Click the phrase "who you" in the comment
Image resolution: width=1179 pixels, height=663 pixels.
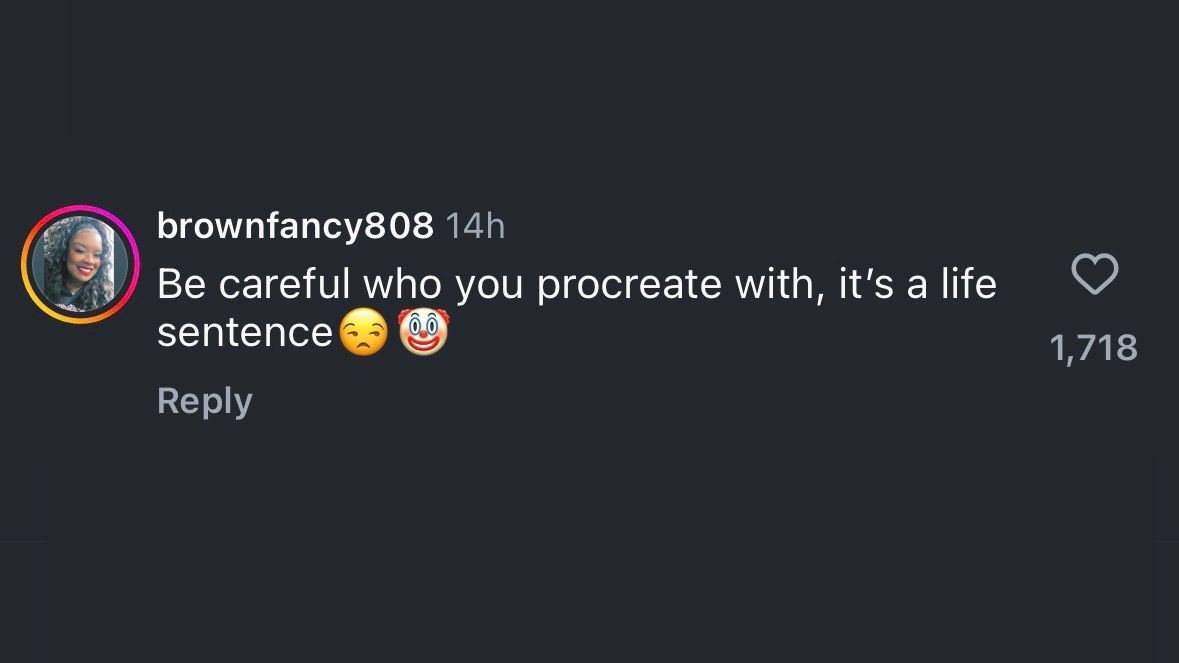click(x=444, y=286)
